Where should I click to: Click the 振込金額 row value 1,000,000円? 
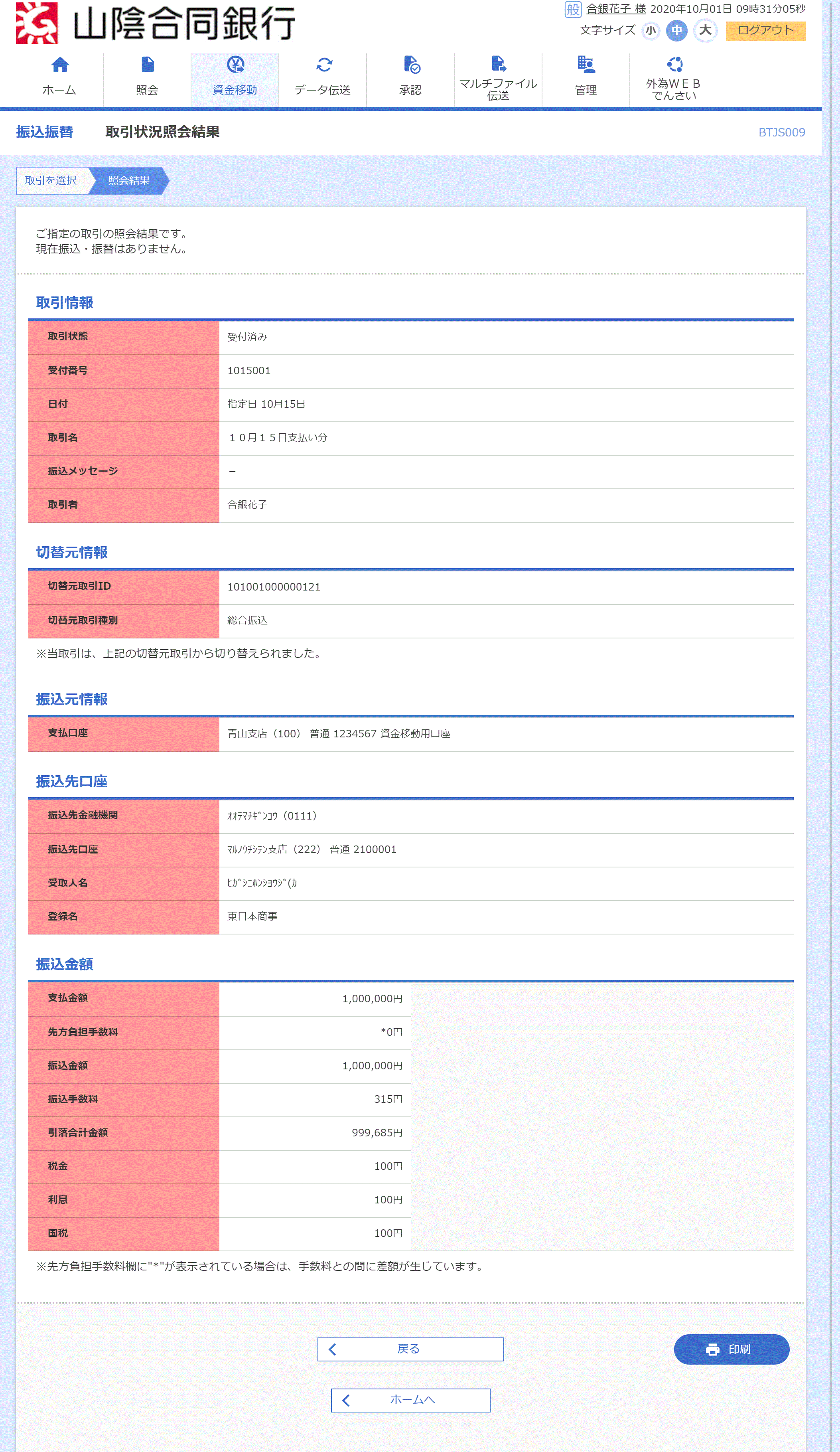[372, 1065]
